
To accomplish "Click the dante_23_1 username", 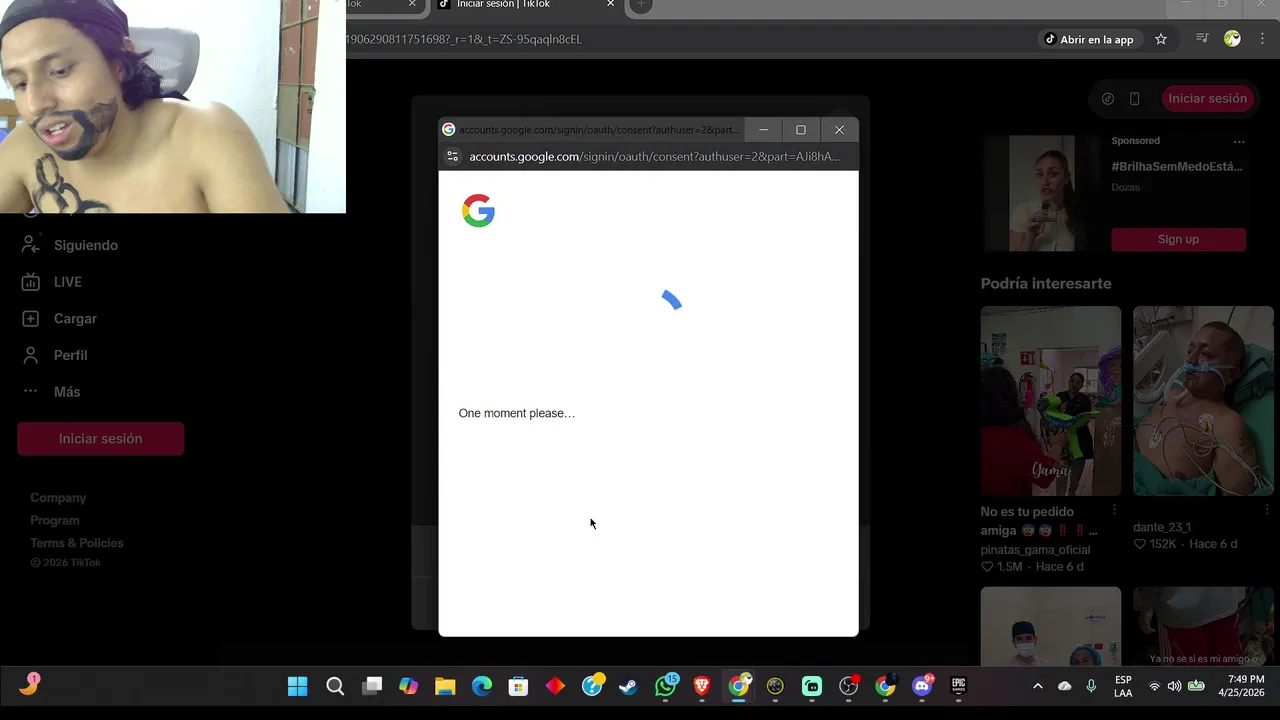I will pyautogui.click(x=1162, y=527).
